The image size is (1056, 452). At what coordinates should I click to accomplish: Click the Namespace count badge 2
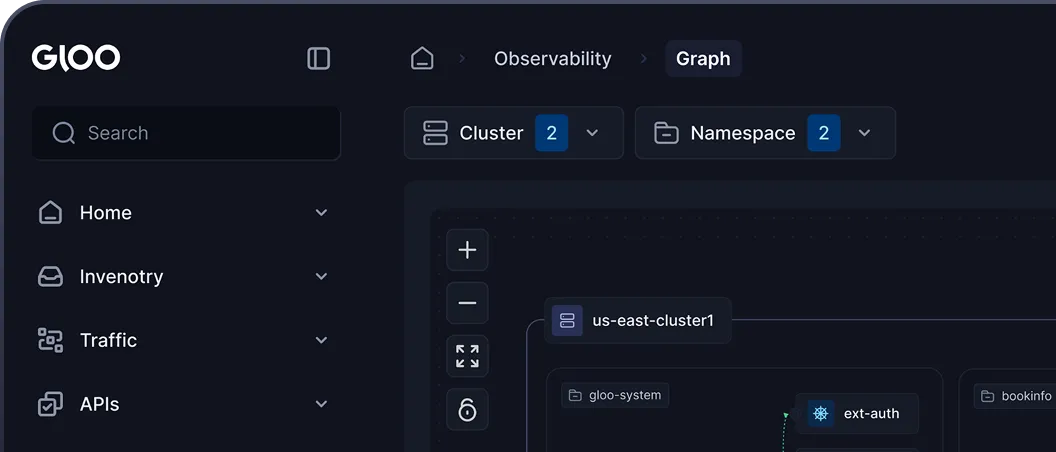pyautogui.click(x=824, y=133)
